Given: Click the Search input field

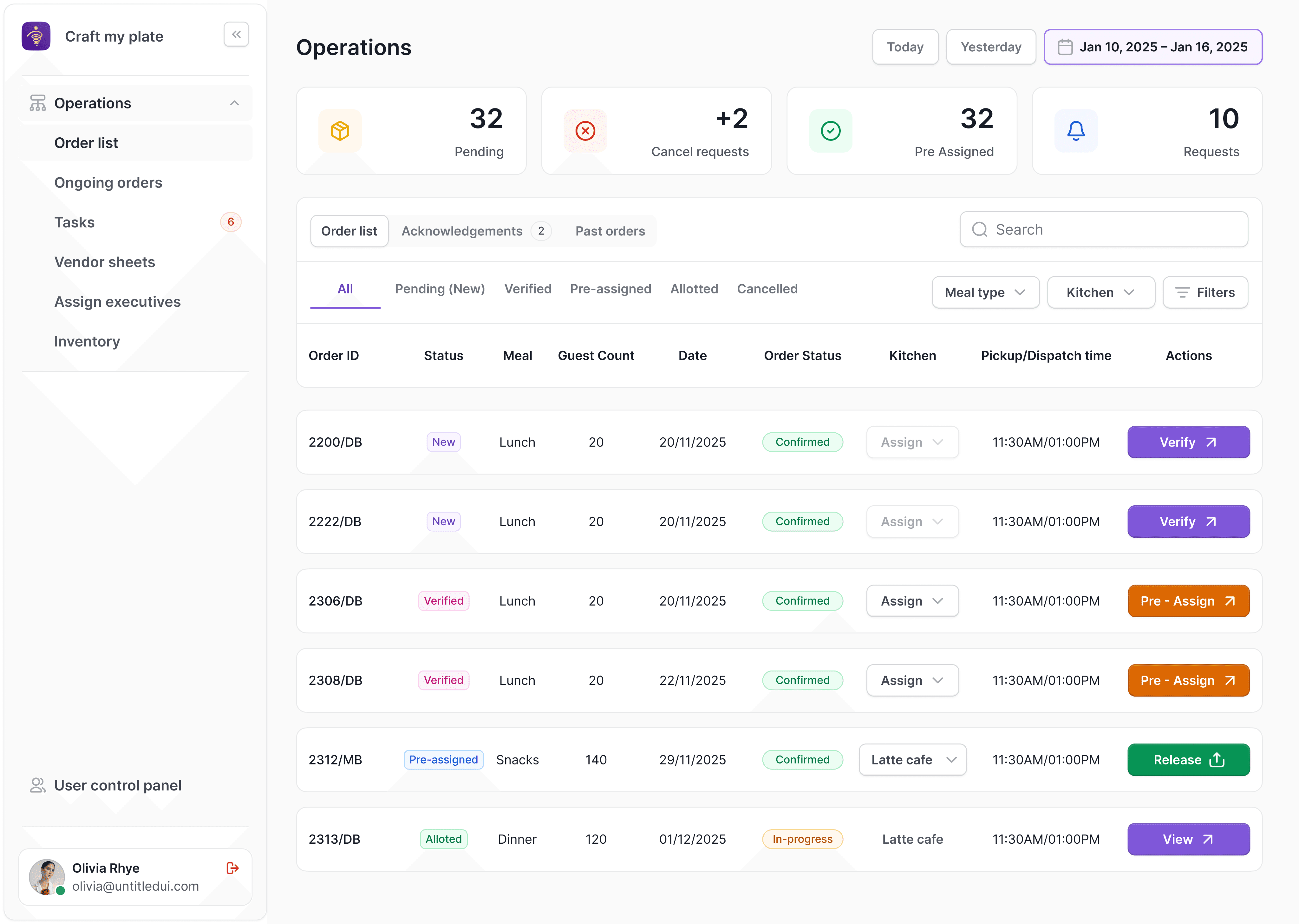Looking at the screenshot, I should click(1103, 229).
